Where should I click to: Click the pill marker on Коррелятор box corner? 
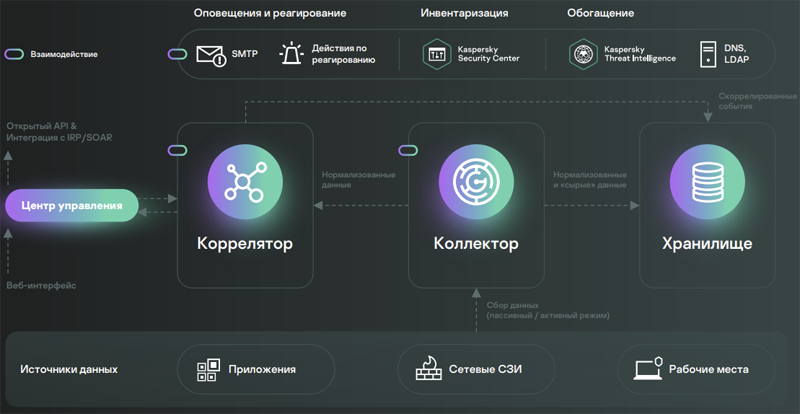tap(178, 150)
